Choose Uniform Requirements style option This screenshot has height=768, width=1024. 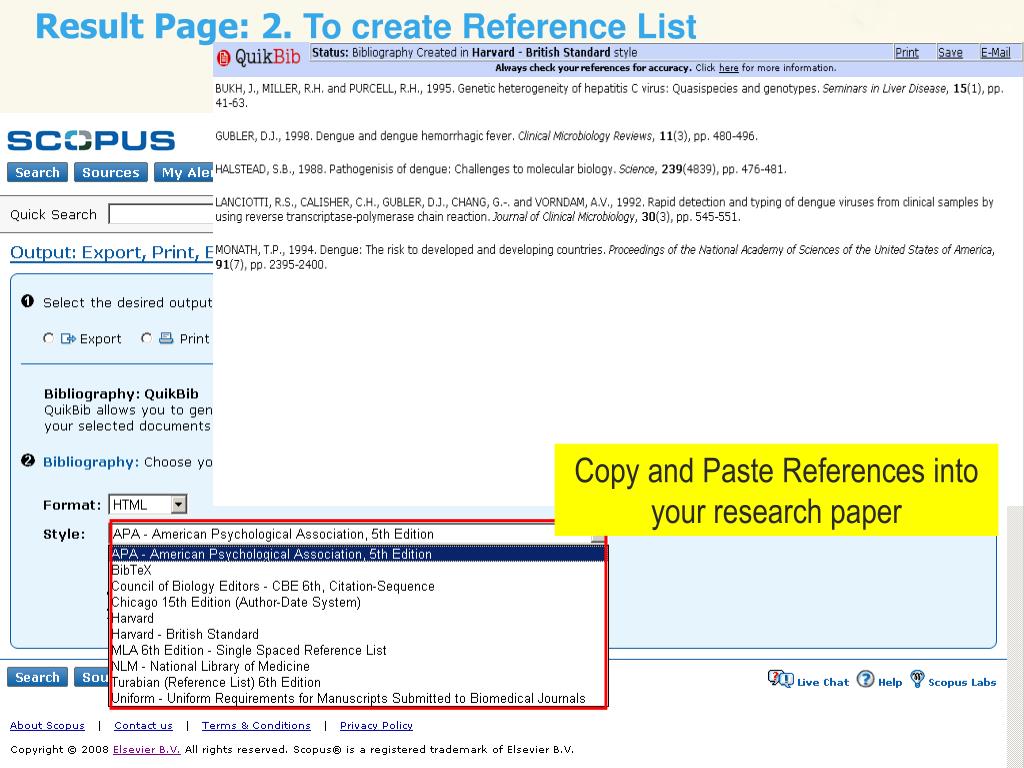click(357, 698)
